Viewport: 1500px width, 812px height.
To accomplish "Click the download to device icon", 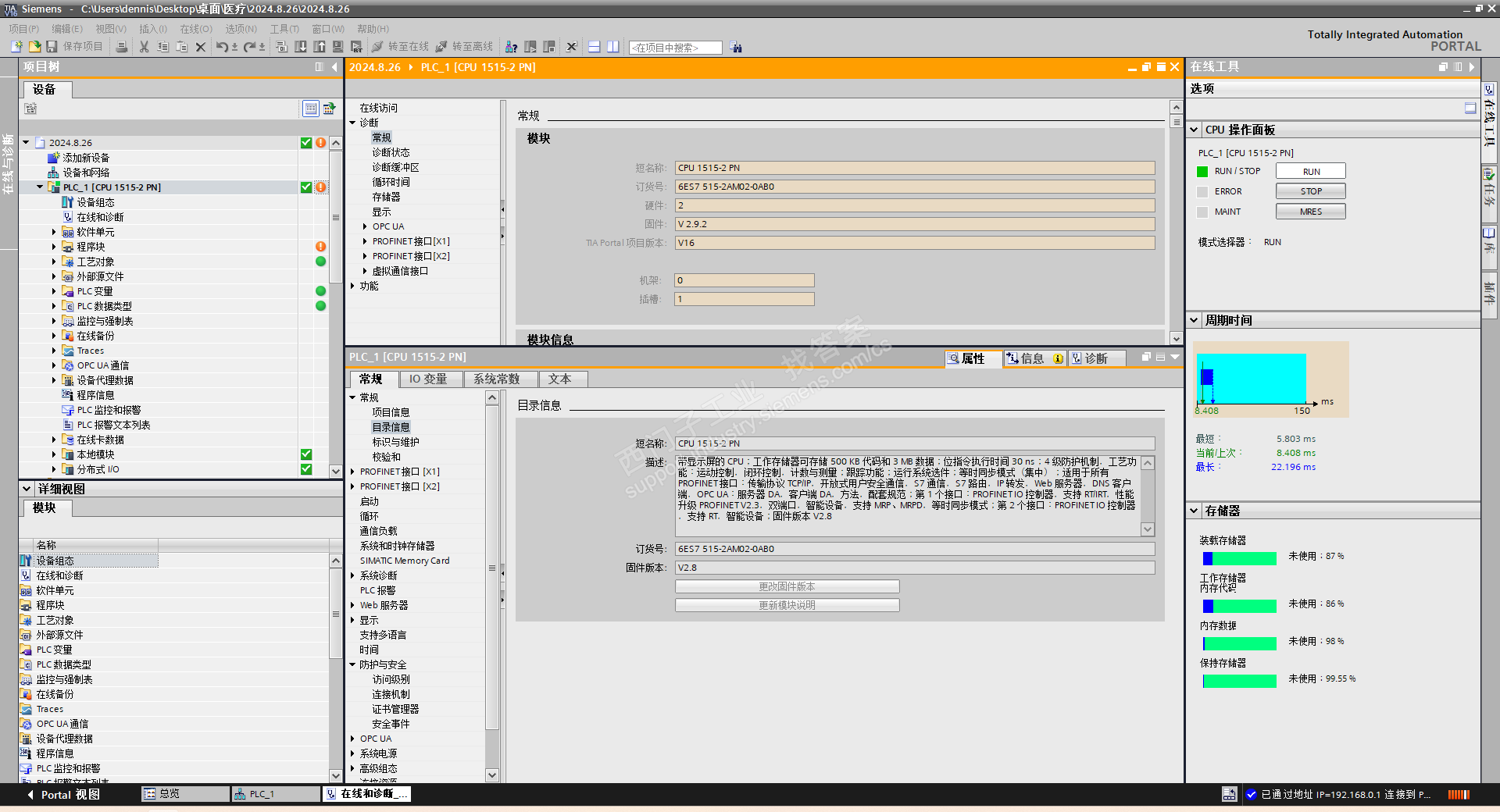I will [x=301, y=47].
